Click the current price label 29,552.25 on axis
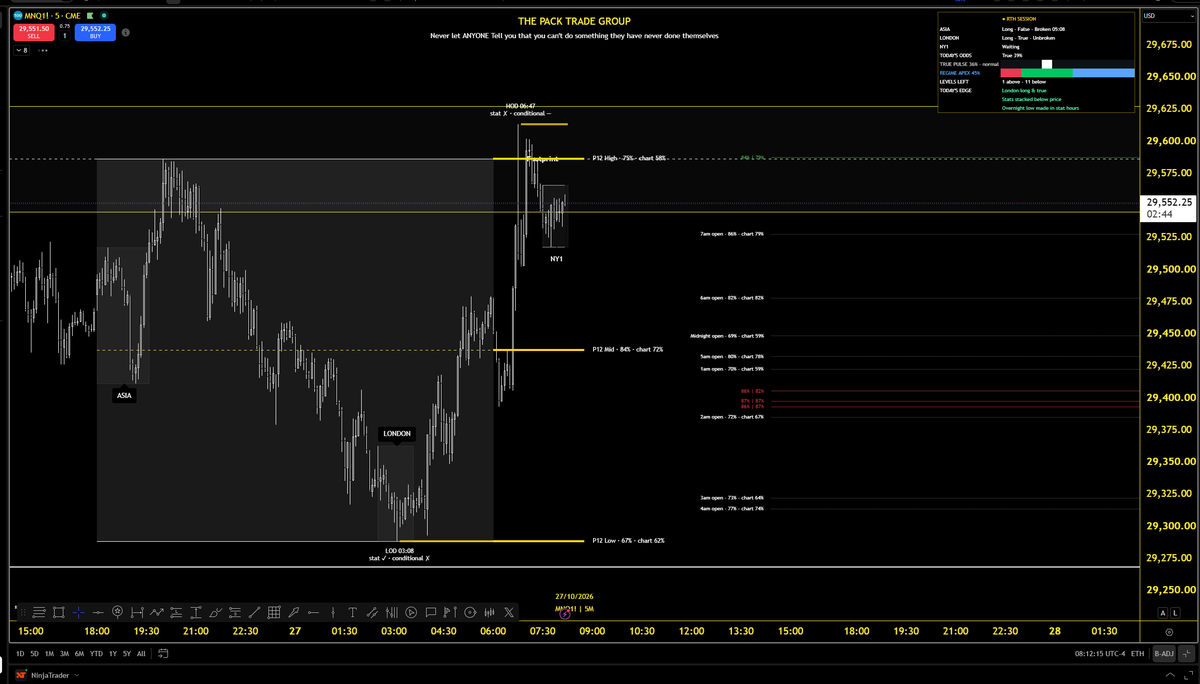Viewport: 1200px width, 684px height. tap(1168, 202)
